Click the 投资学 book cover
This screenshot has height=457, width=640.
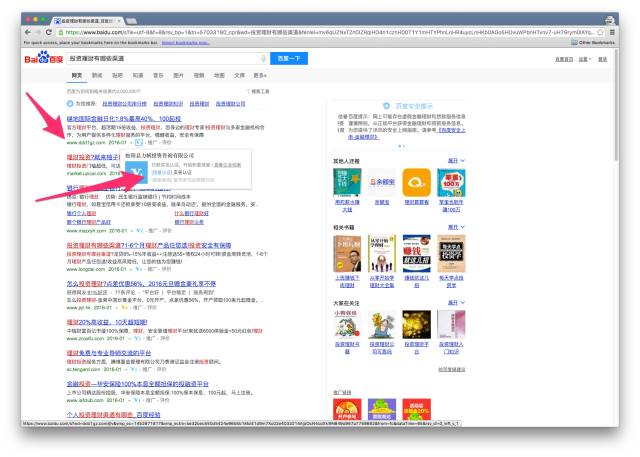tap(451, 253)
